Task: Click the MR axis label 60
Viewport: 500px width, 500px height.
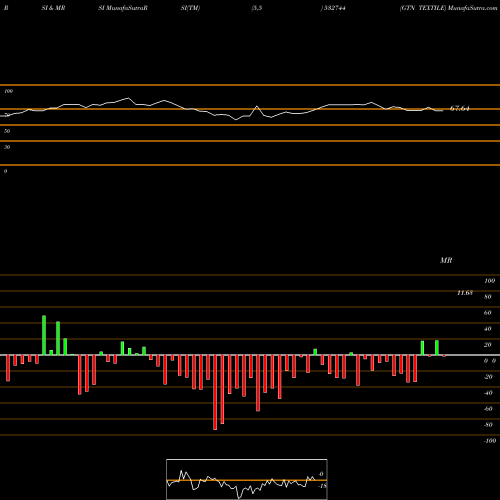Action: [488, 313]
